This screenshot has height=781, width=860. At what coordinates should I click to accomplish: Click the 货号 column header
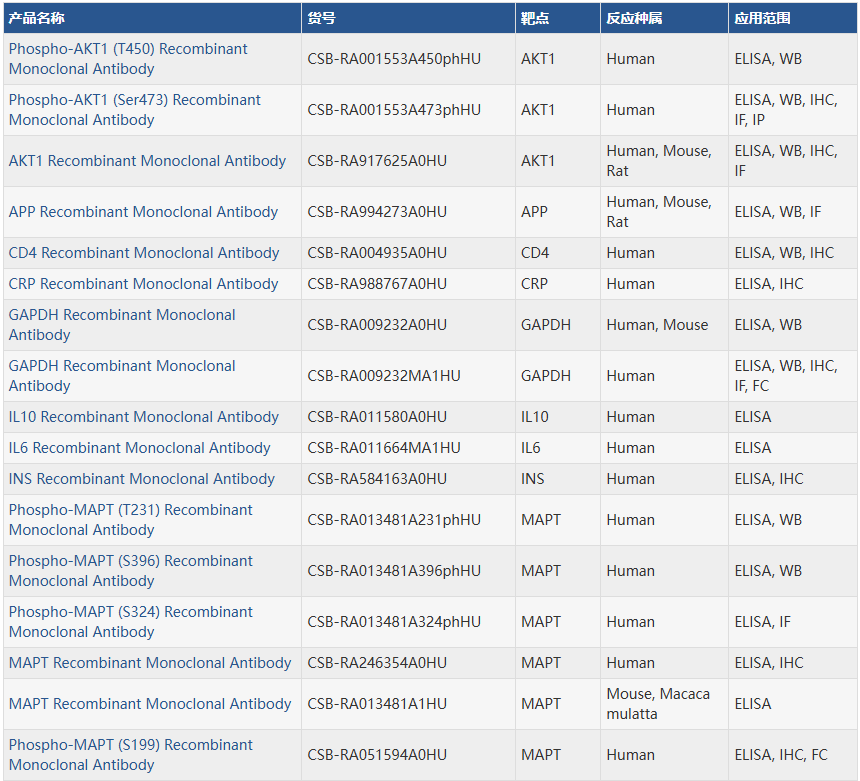[x=322, y=18]
